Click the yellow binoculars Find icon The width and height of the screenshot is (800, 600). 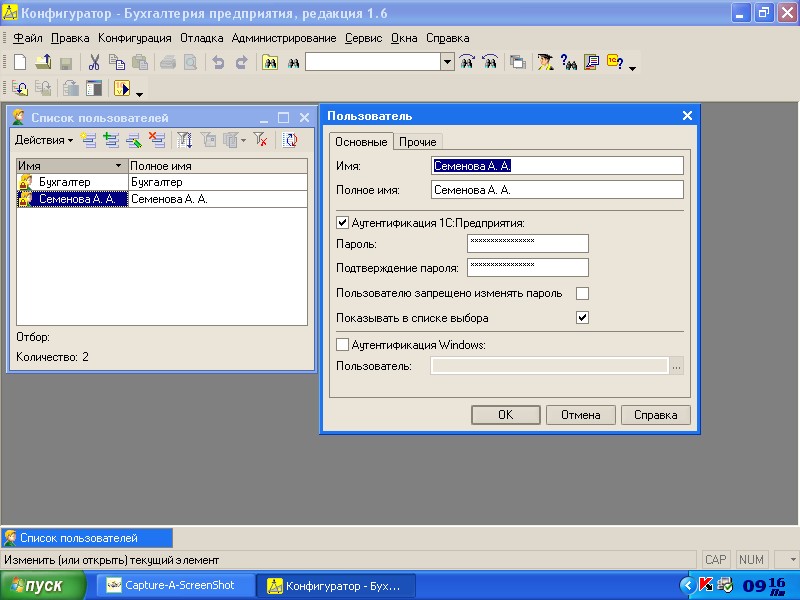[270, 63]
